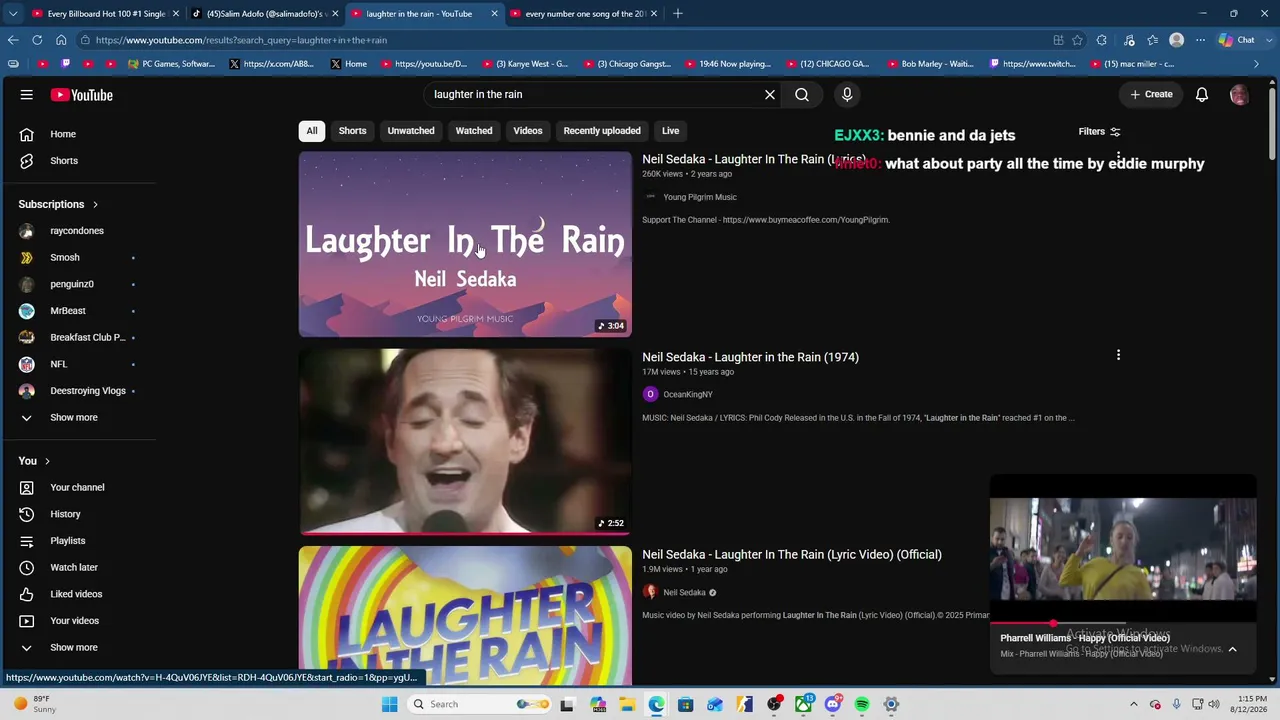Open the Filters options
1280x720 pixels.
1099,132
